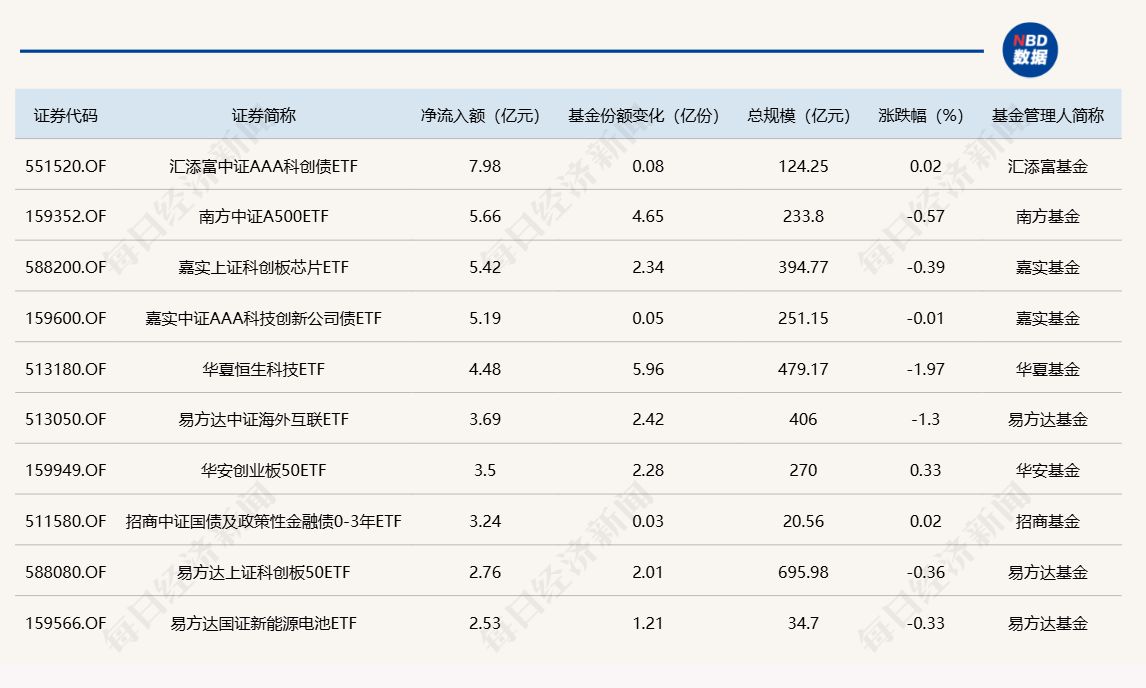Select total scale value 124.25
Screen dimensions: 1146x688
point(803,166)
